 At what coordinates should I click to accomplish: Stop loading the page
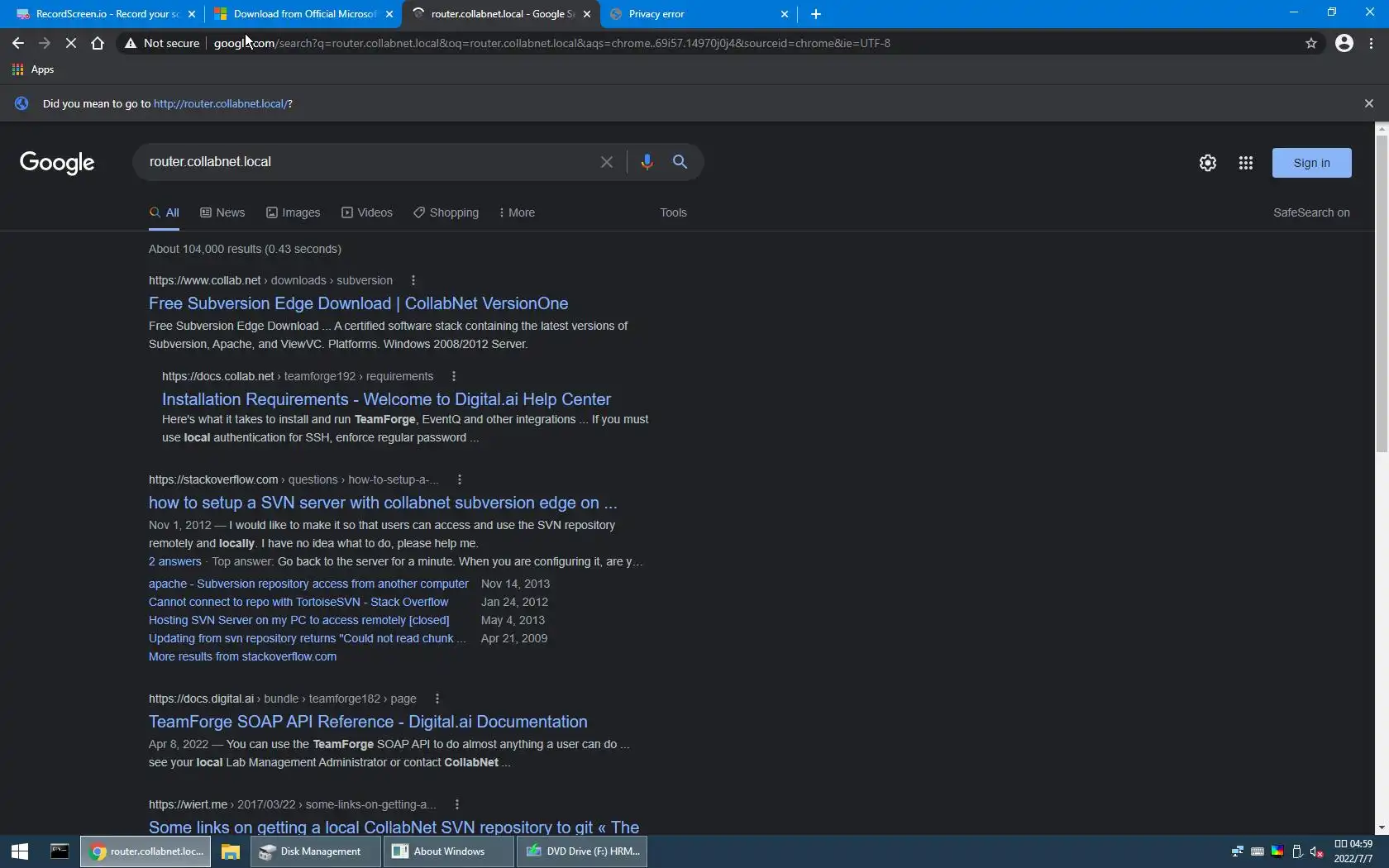point(71,43)
